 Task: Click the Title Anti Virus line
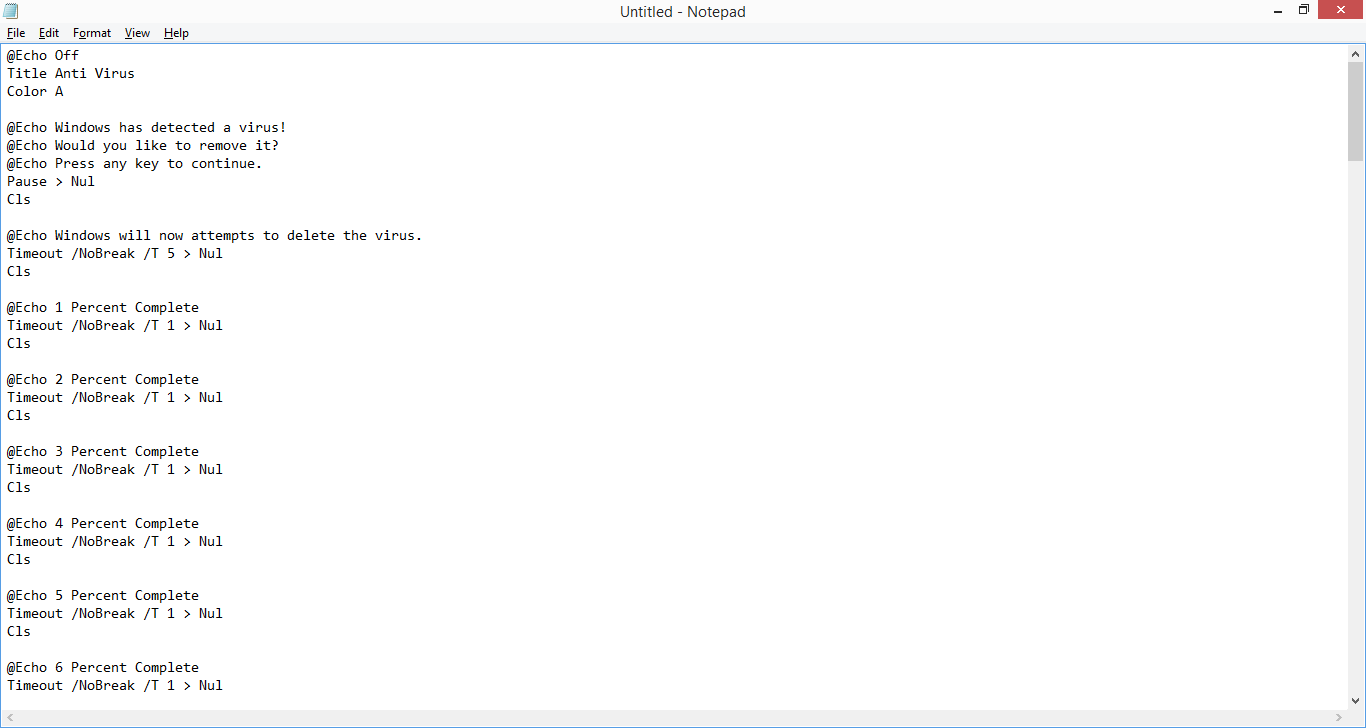[x=70, y=73]
